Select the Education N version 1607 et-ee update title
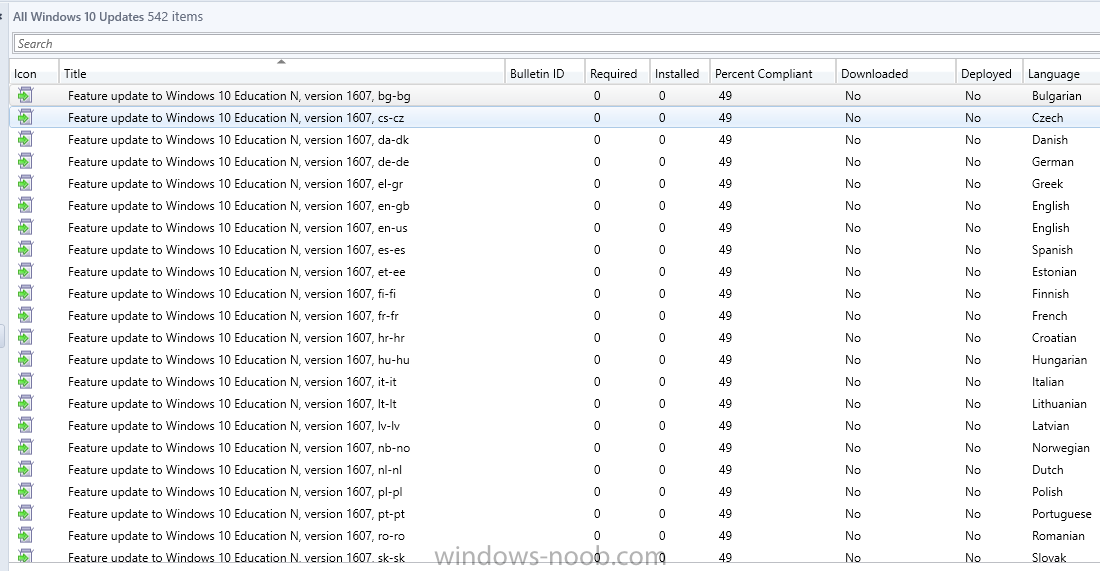The image size is (1100, 571). point(236,271)
